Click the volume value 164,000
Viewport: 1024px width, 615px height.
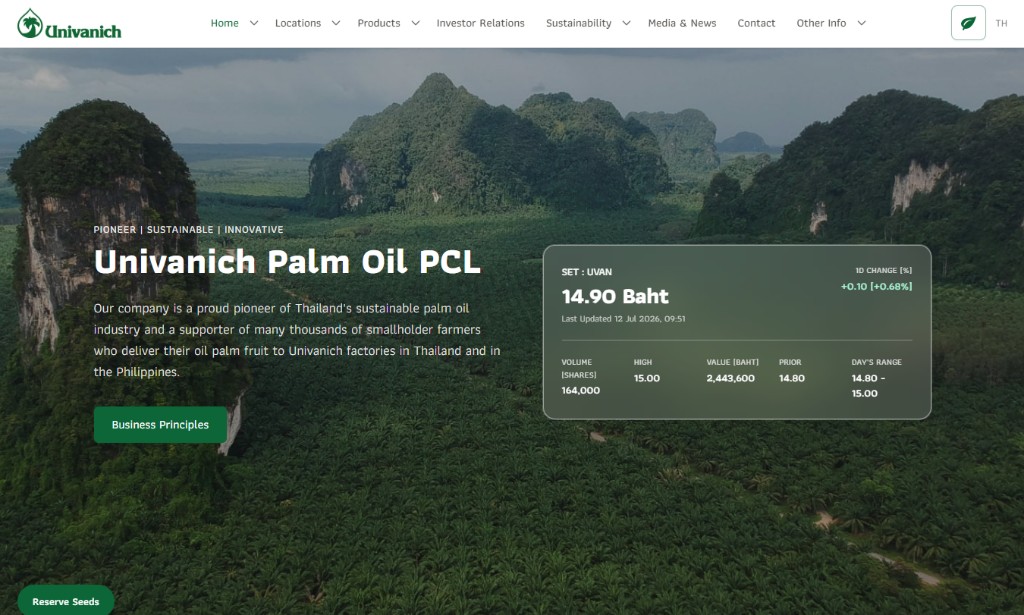pyautogui.click(x=581, y=390)
